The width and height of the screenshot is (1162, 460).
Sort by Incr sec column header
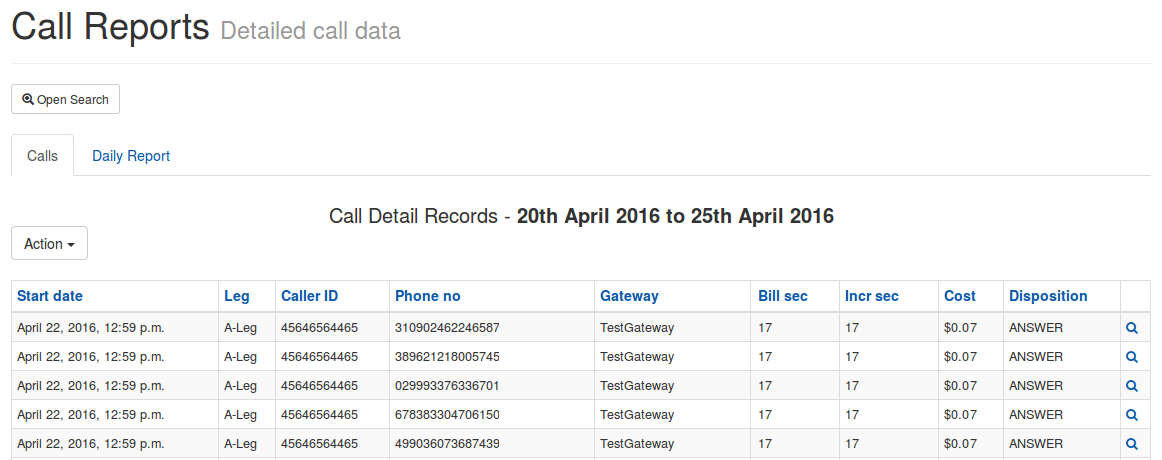(872, 296)
